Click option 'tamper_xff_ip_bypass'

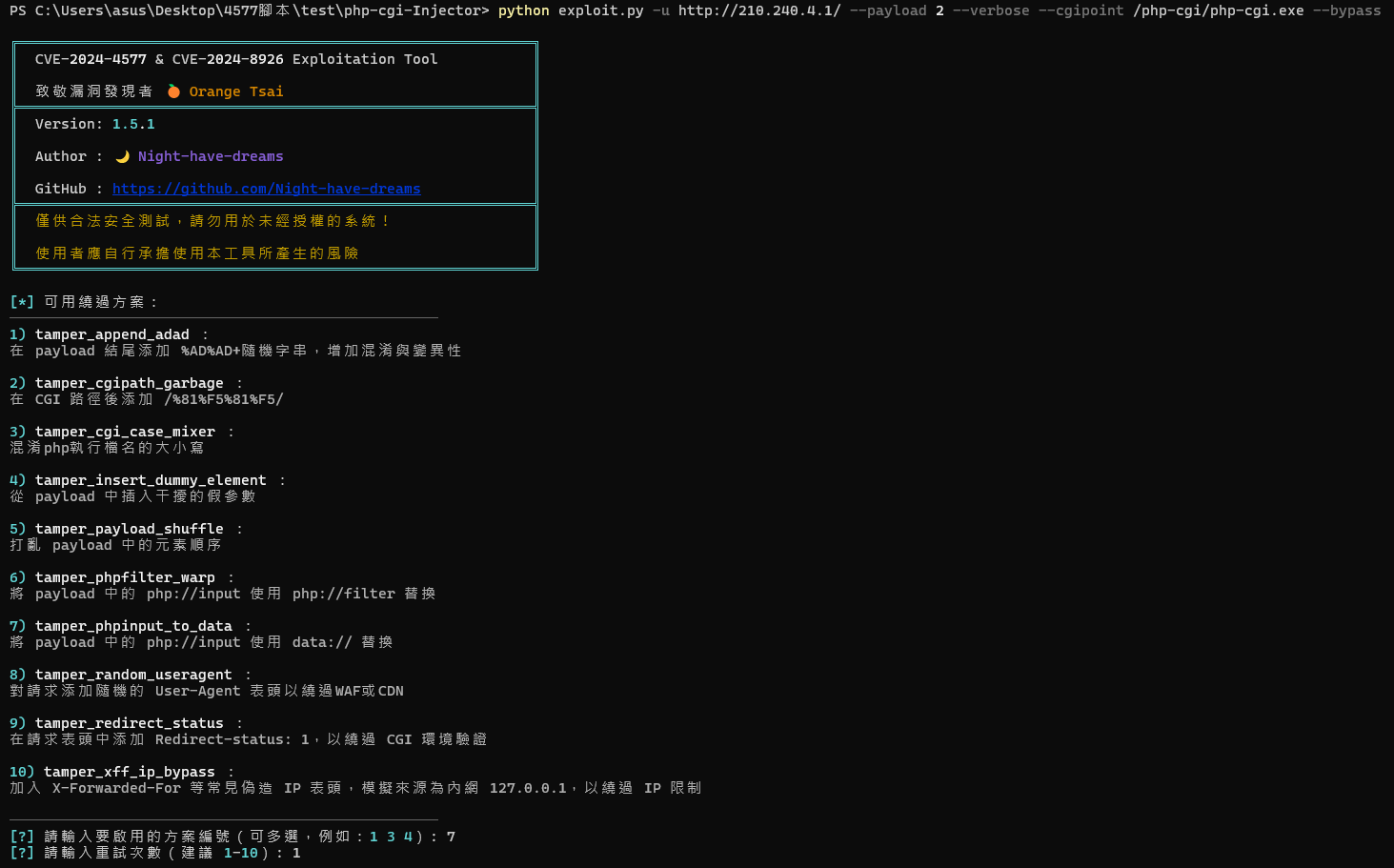pos(130,772)
